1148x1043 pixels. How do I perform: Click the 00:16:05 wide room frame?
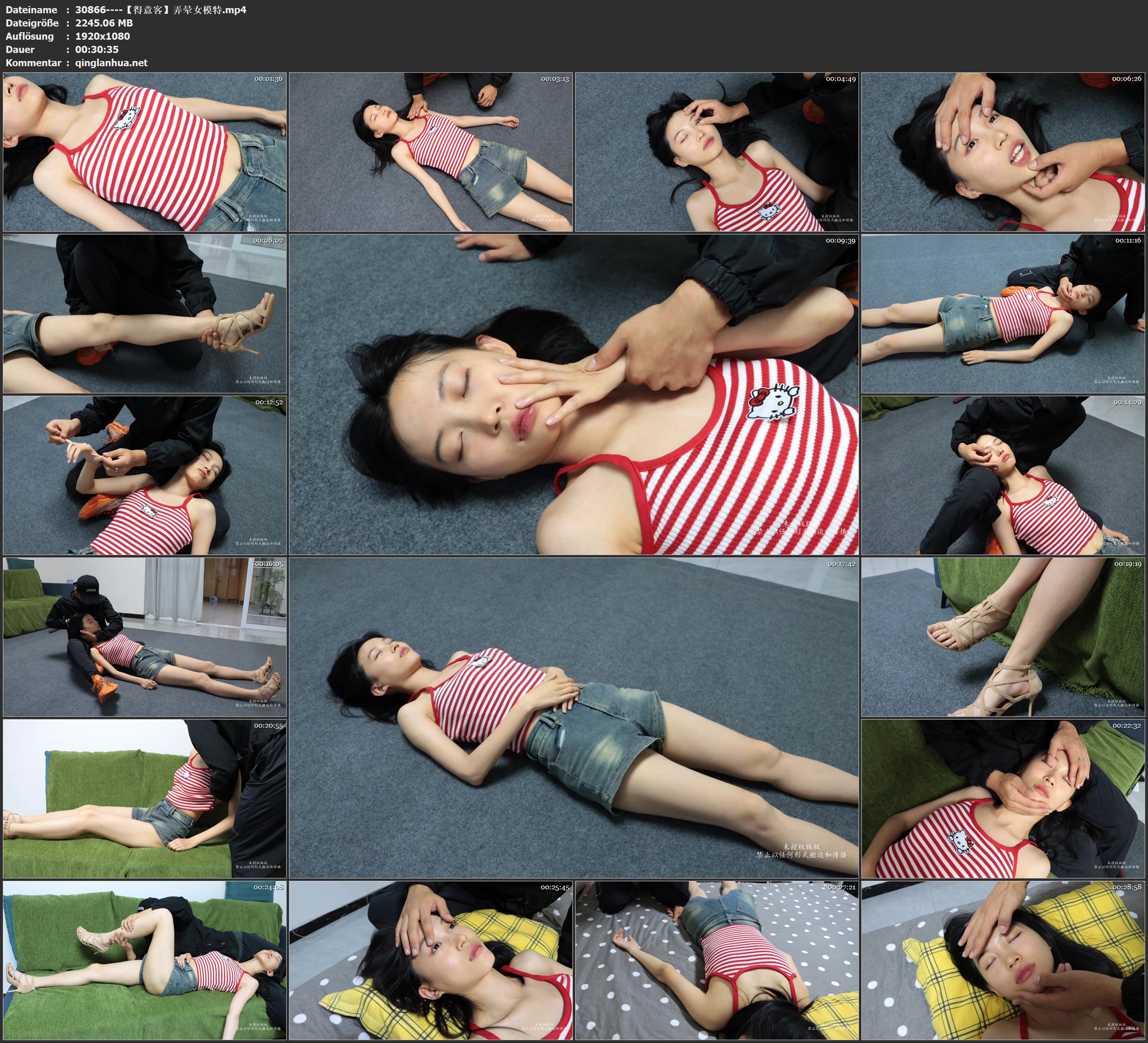point(145,637)
